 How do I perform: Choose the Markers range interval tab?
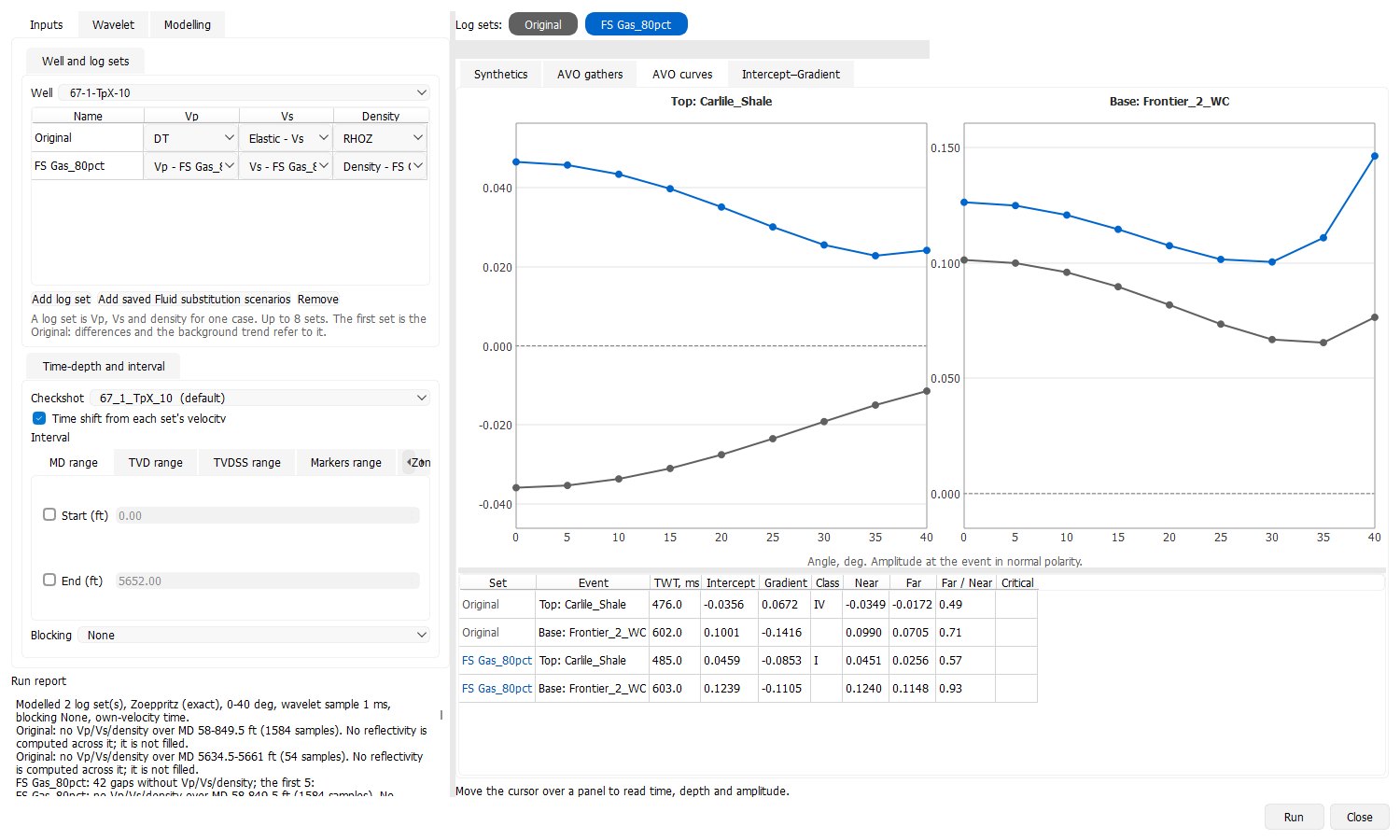pos(345,462)
